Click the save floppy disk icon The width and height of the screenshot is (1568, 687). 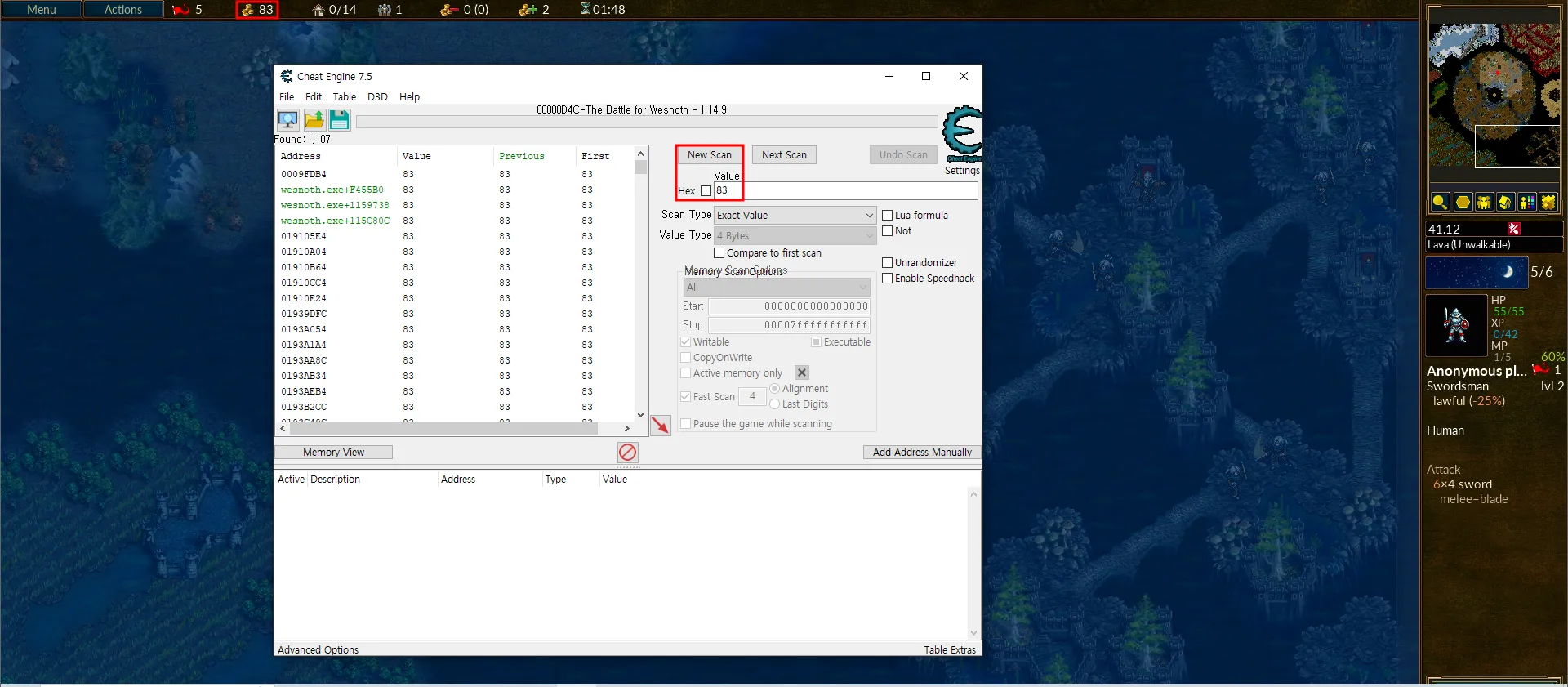tap(340, 120)
